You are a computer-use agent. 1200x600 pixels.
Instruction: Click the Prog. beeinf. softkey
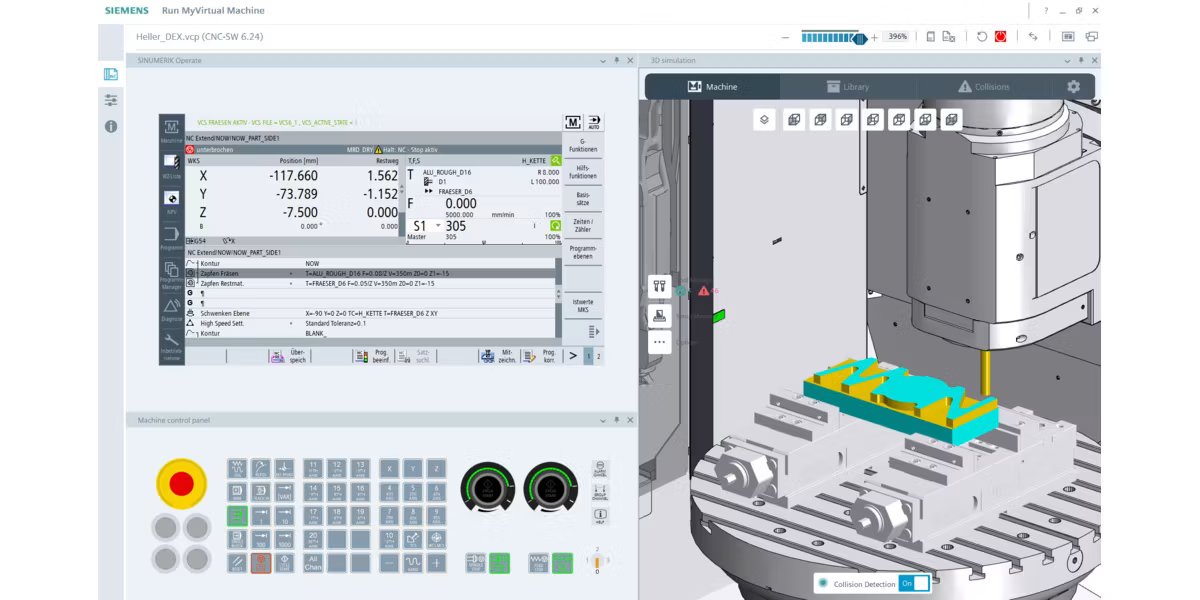(x=374, y=356)
